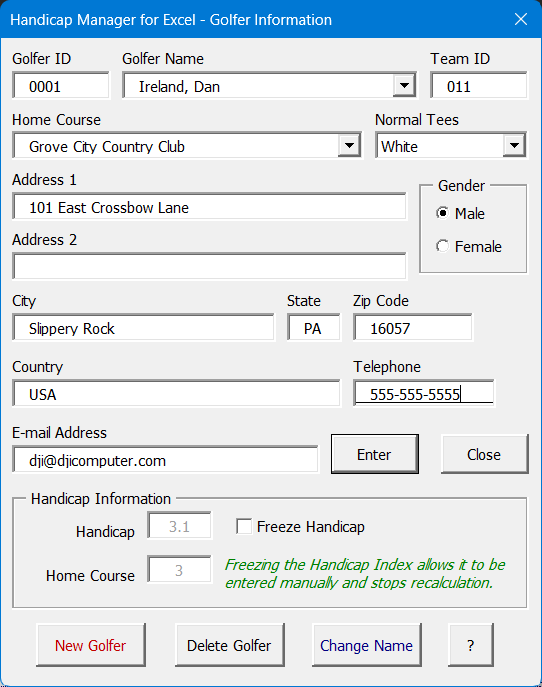Select the E-mail Address input field
The image size is (542, 687).
[165, 460]
